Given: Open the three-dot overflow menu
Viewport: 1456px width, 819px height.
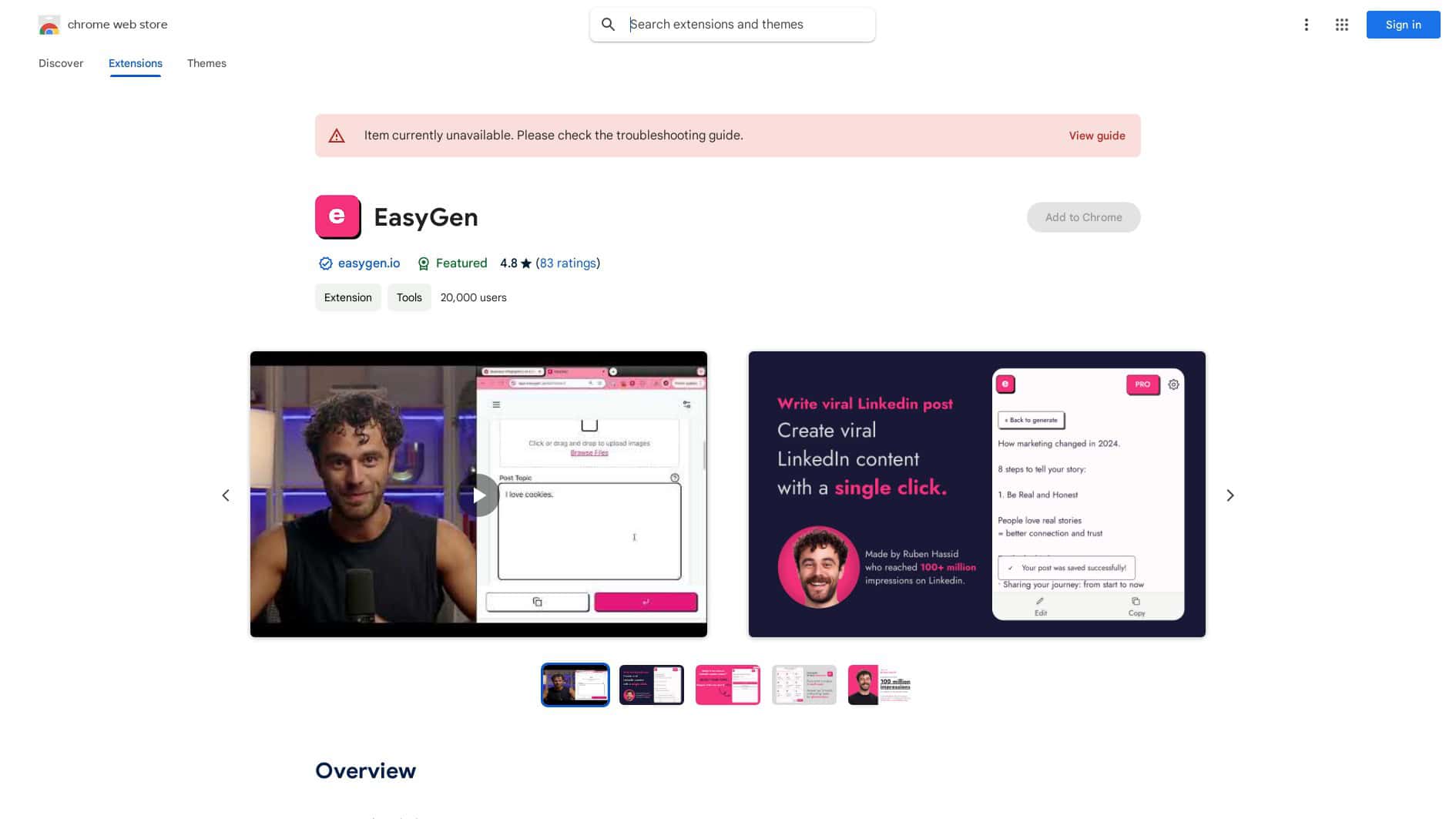Looking at the screenshot, I should point(1307,25).
